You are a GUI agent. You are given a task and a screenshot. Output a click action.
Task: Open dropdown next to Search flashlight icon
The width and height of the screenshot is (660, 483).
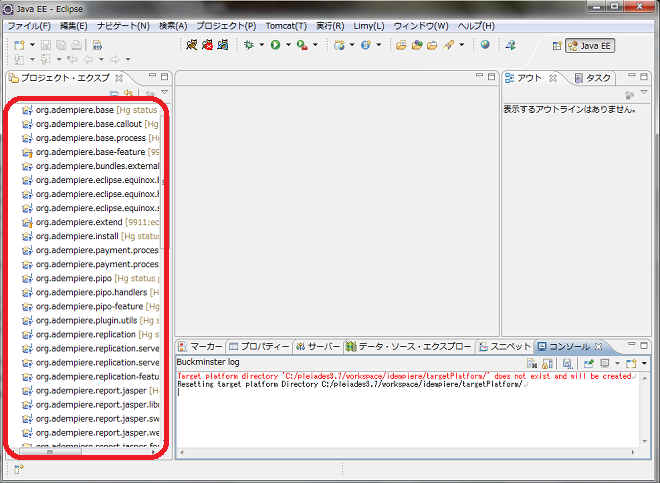click(x=462, y=45)
